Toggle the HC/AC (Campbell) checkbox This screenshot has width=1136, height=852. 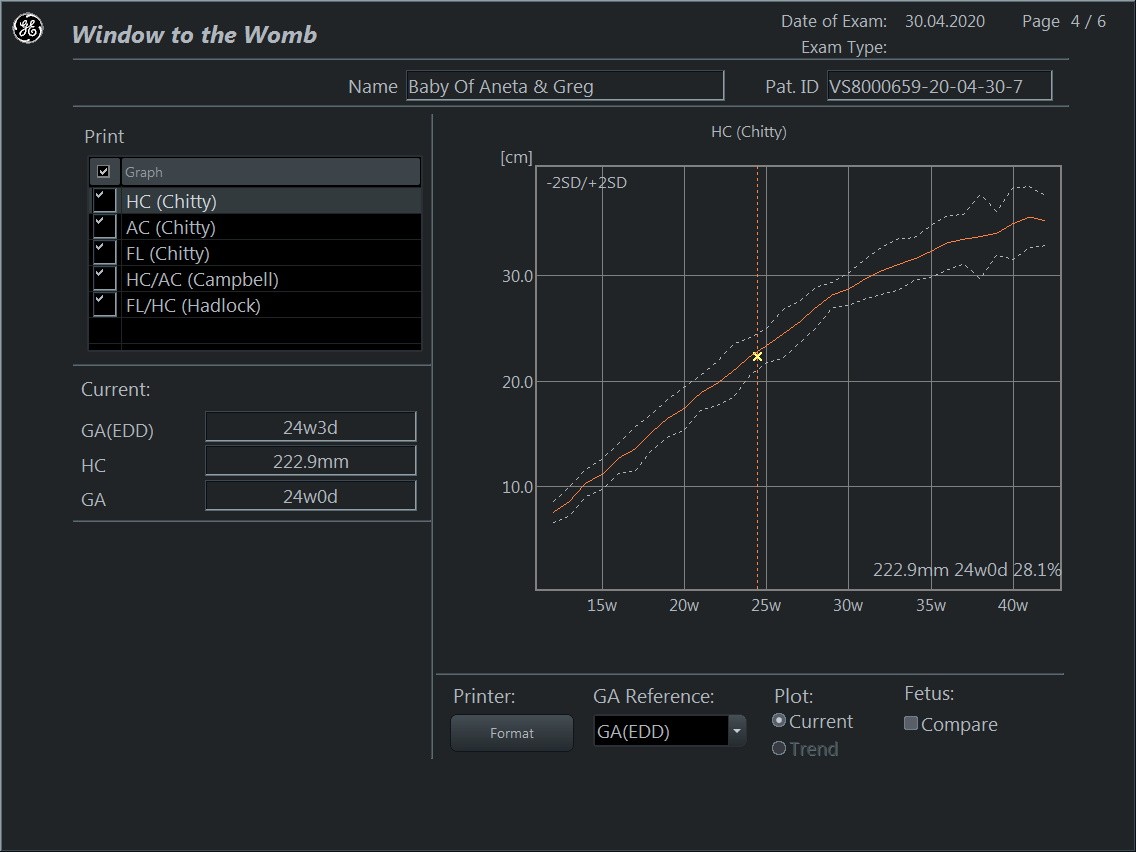pos(104,278)
